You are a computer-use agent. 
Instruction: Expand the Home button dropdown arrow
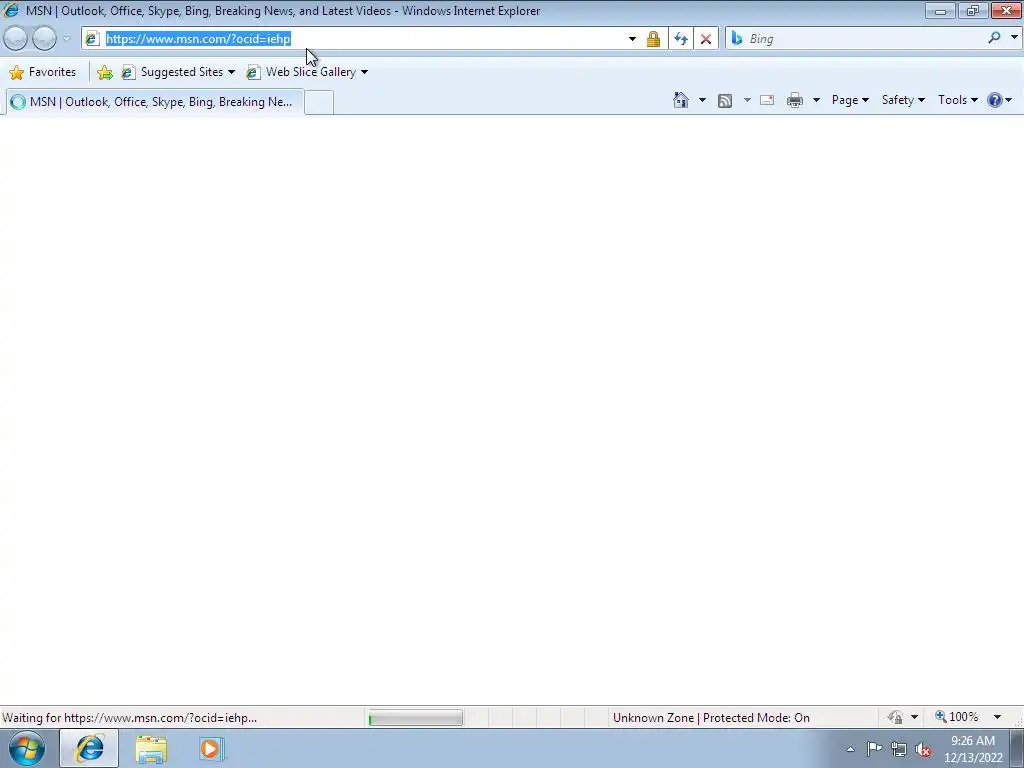tap(702, 100)
